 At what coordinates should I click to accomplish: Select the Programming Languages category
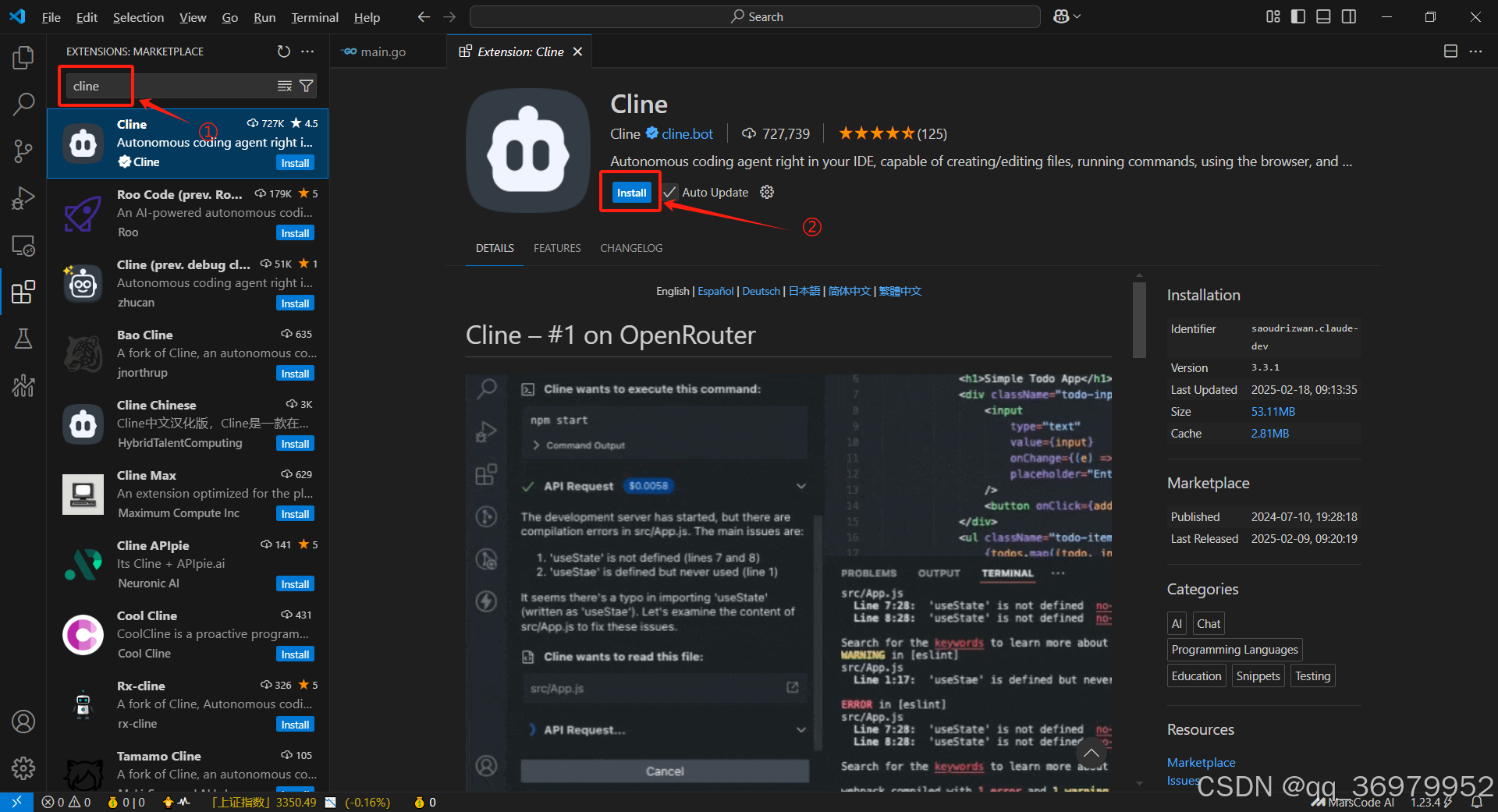click(1234, 649)
